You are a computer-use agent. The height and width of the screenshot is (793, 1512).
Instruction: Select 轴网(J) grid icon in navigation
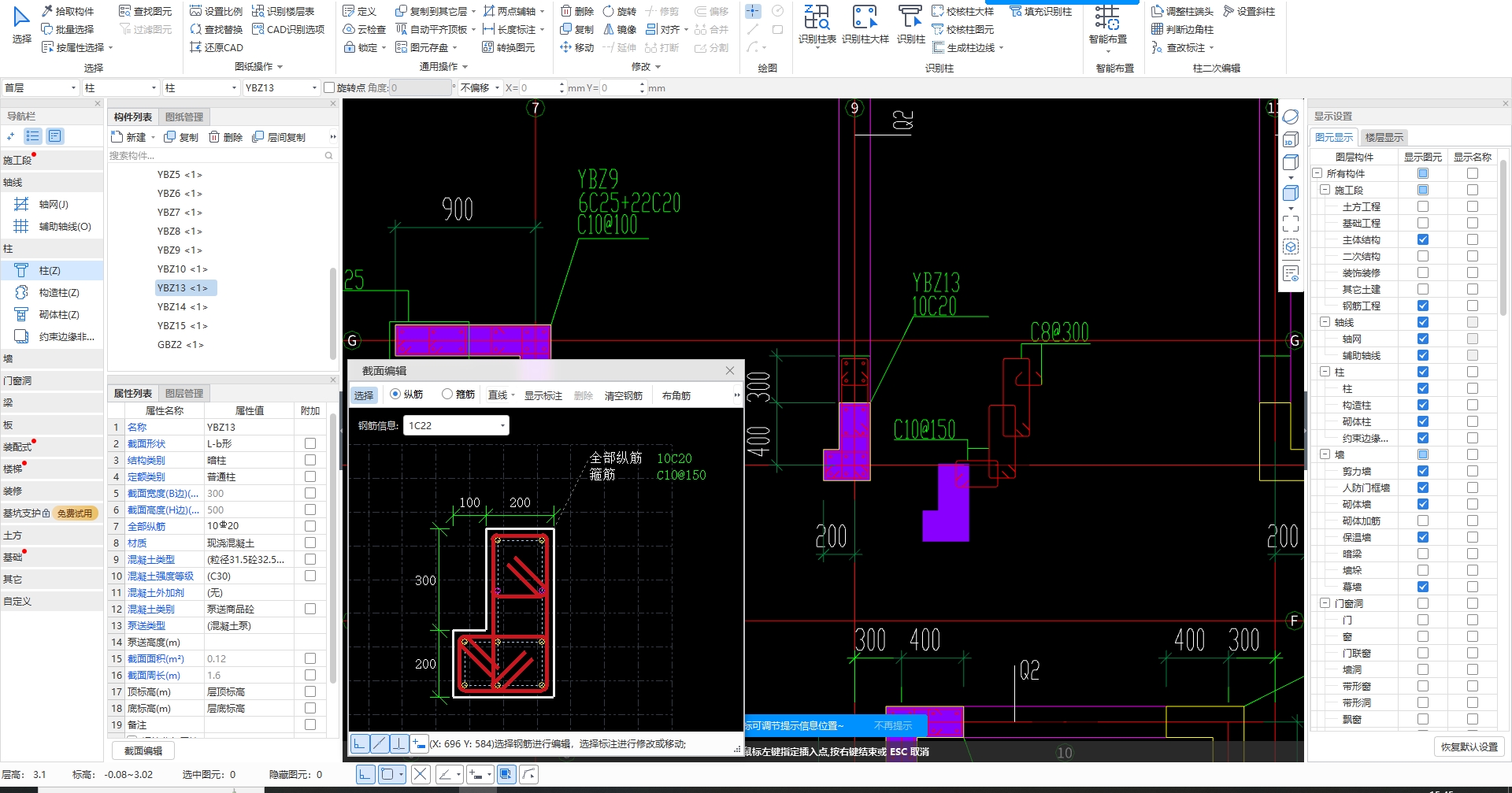click(x=21, y=204)
